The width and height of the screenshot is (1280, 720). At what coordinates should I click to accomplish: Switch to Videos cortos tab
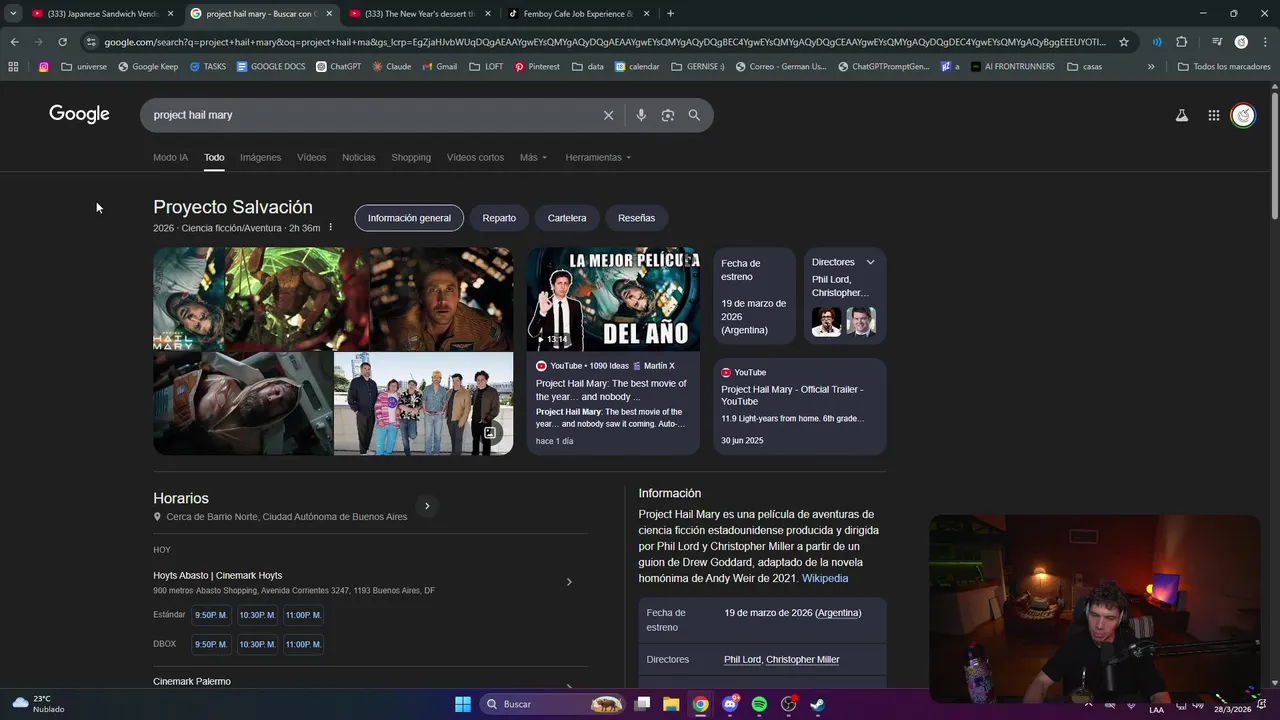[475, 157]
